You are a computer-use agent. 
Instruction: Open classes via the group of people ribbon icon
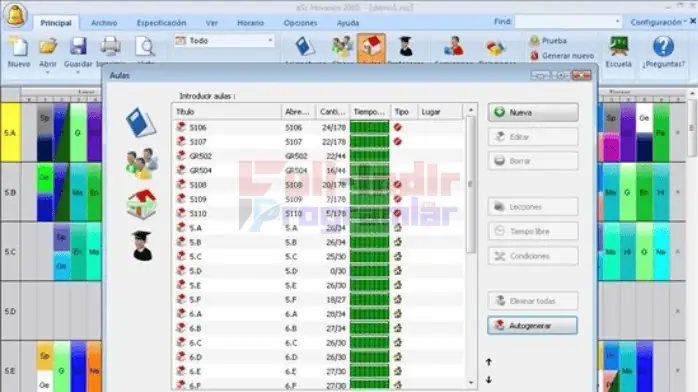tap(342, 46)
